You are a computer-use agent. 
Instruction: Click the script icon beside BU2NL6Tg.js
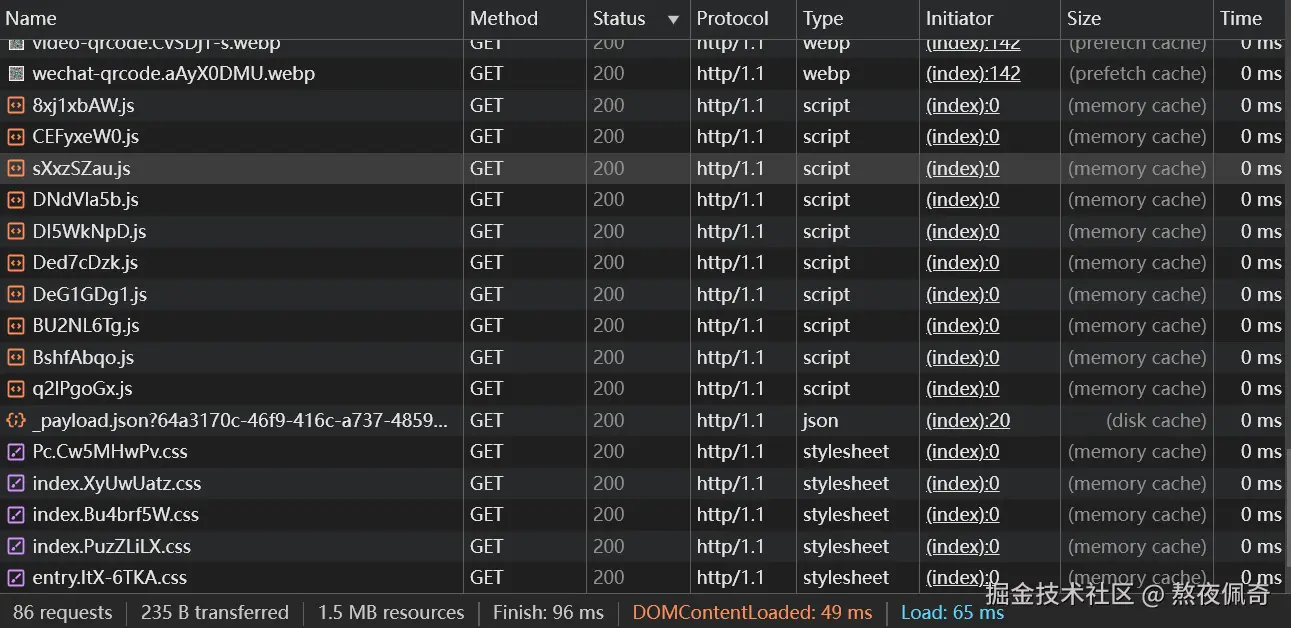point(16,326)
